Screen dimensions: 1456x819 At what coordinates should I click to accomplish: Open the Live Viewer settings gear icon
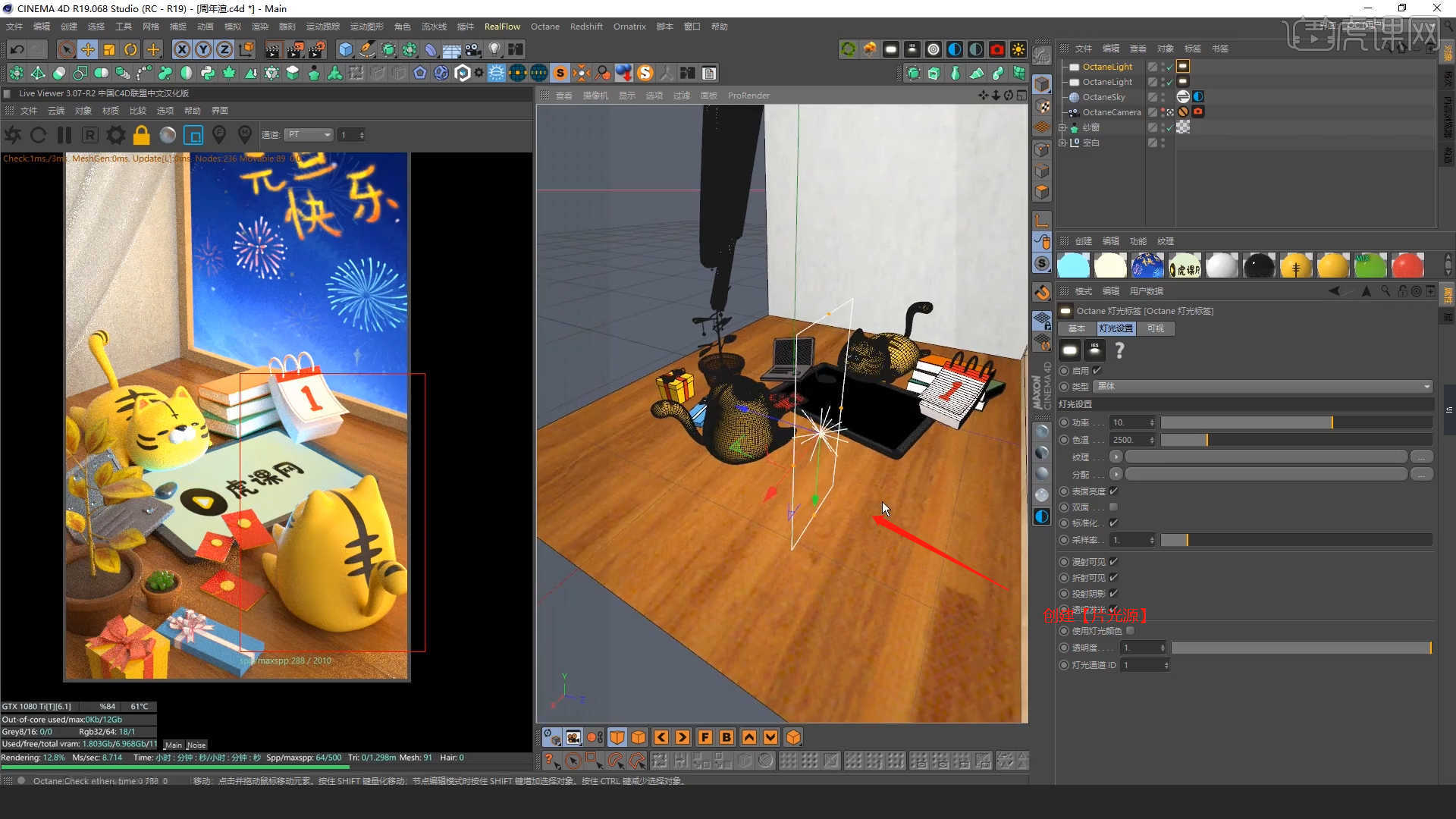click(x=115, y=136)
